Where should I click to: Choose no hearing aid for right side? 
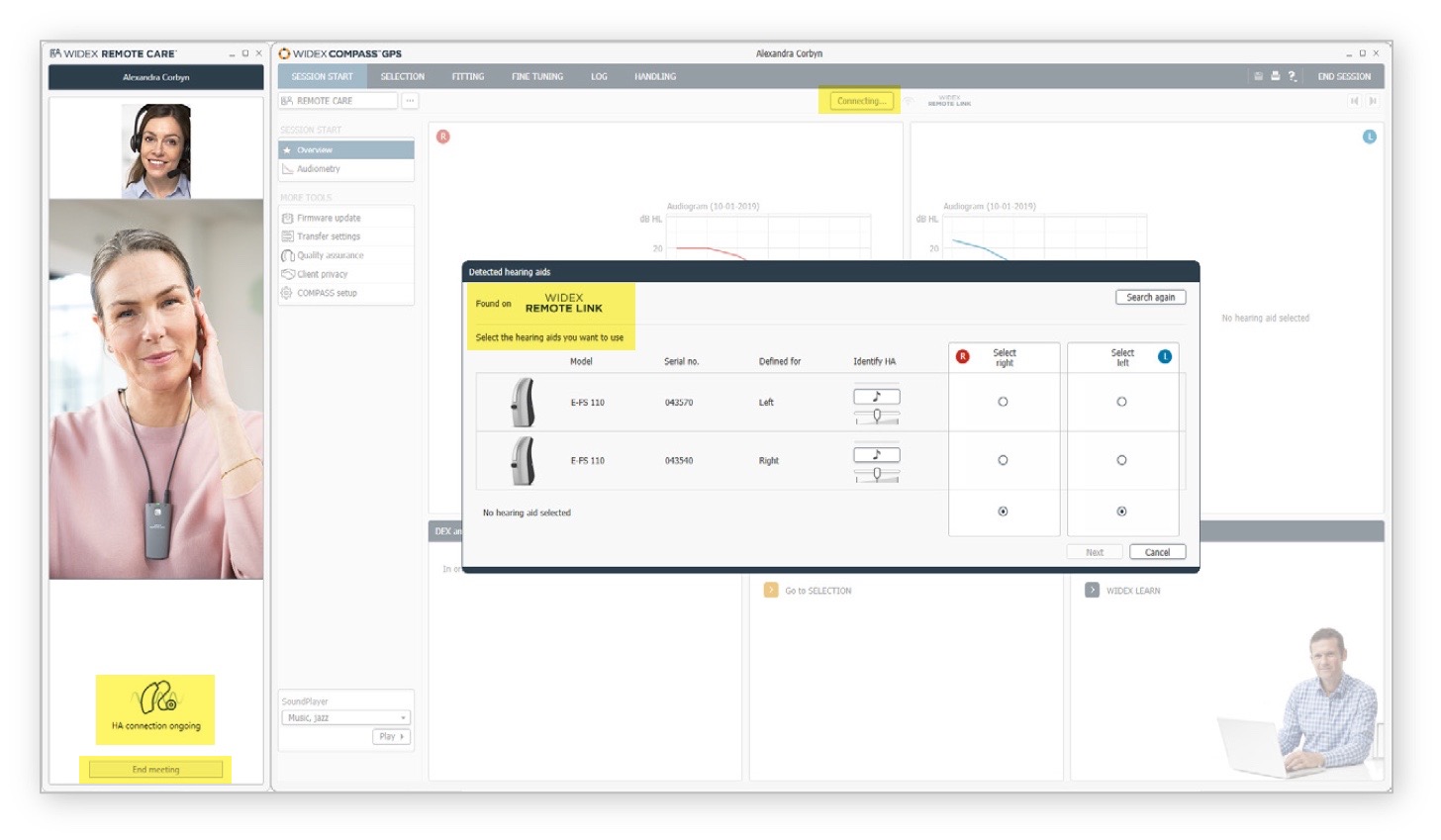(x=1003, y=512)
